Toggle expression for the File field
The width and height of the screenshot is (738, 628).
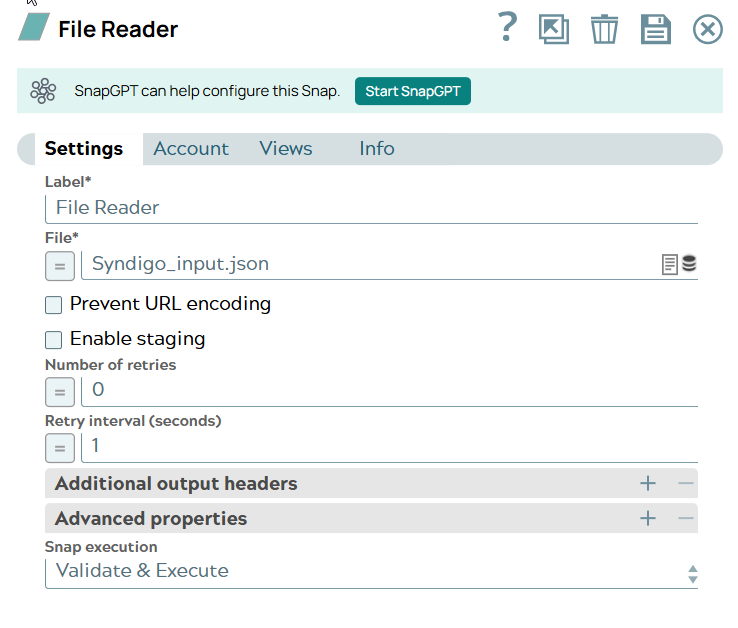click(60, 266)
